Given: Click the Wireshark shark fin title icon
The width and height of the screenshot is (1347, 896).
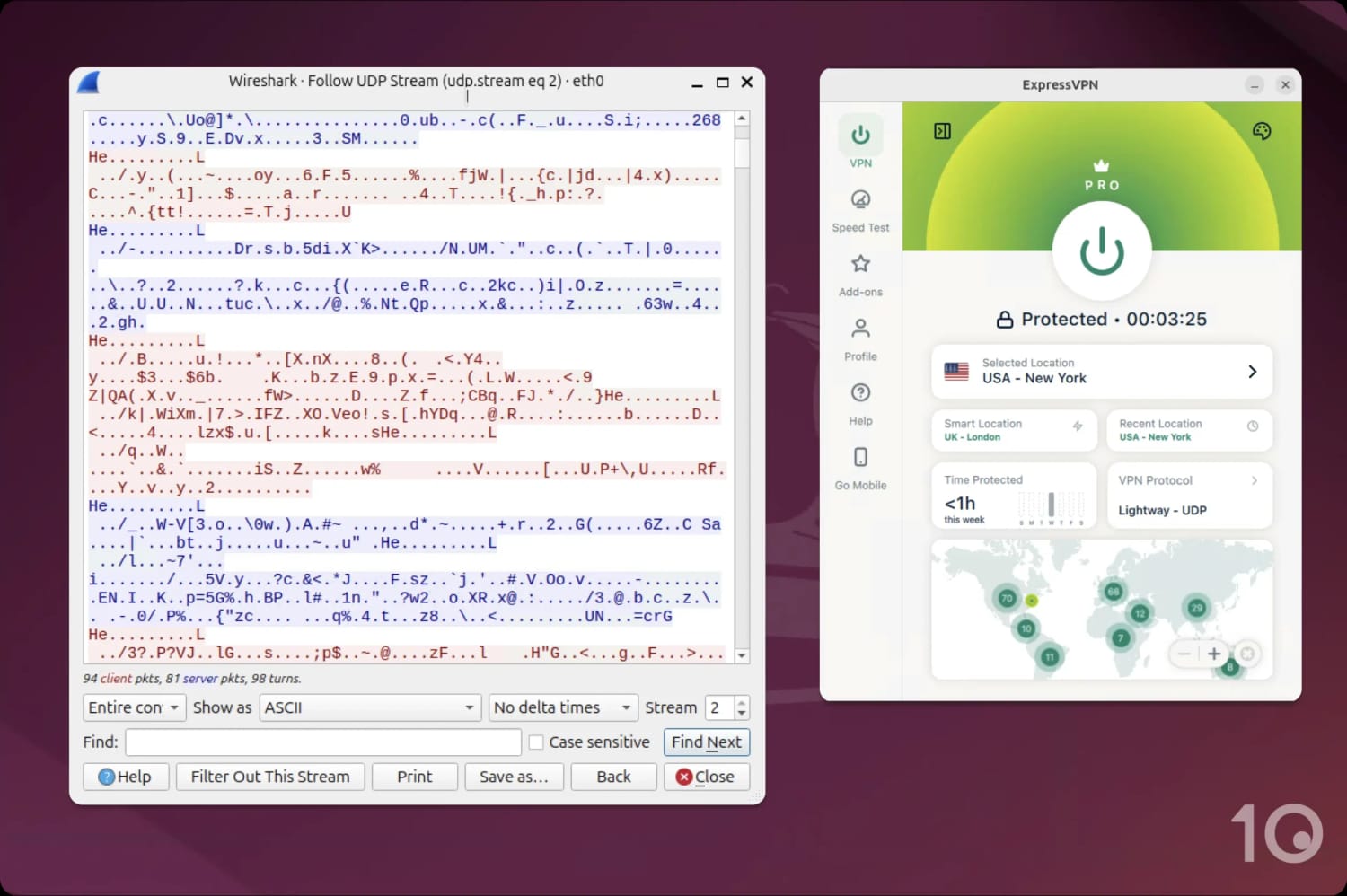Looking at the screenshot, I should click(x=88, y=82).
